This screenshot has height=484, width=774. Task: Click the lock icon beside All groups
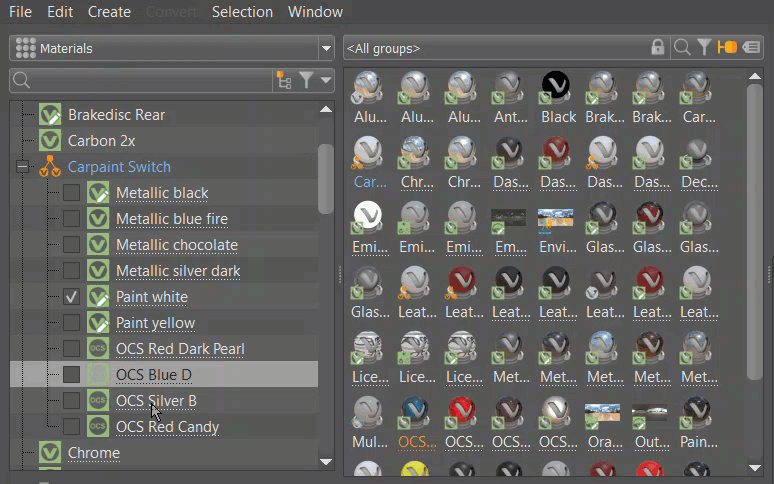coord(658,47)
